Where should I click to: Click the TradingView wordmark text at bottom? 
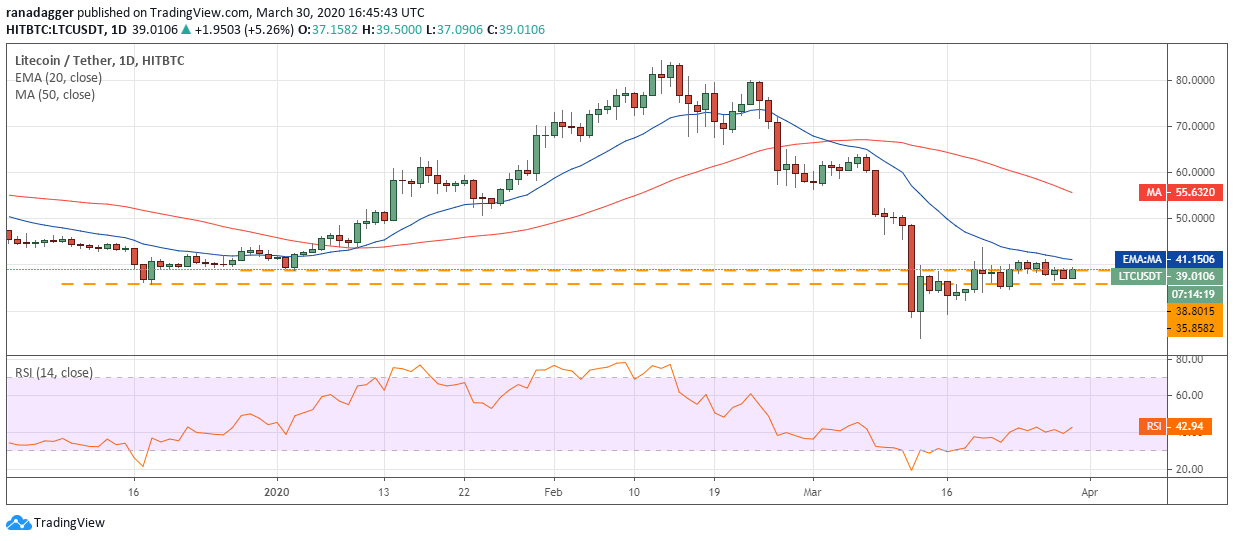click(x=69, y=523)
